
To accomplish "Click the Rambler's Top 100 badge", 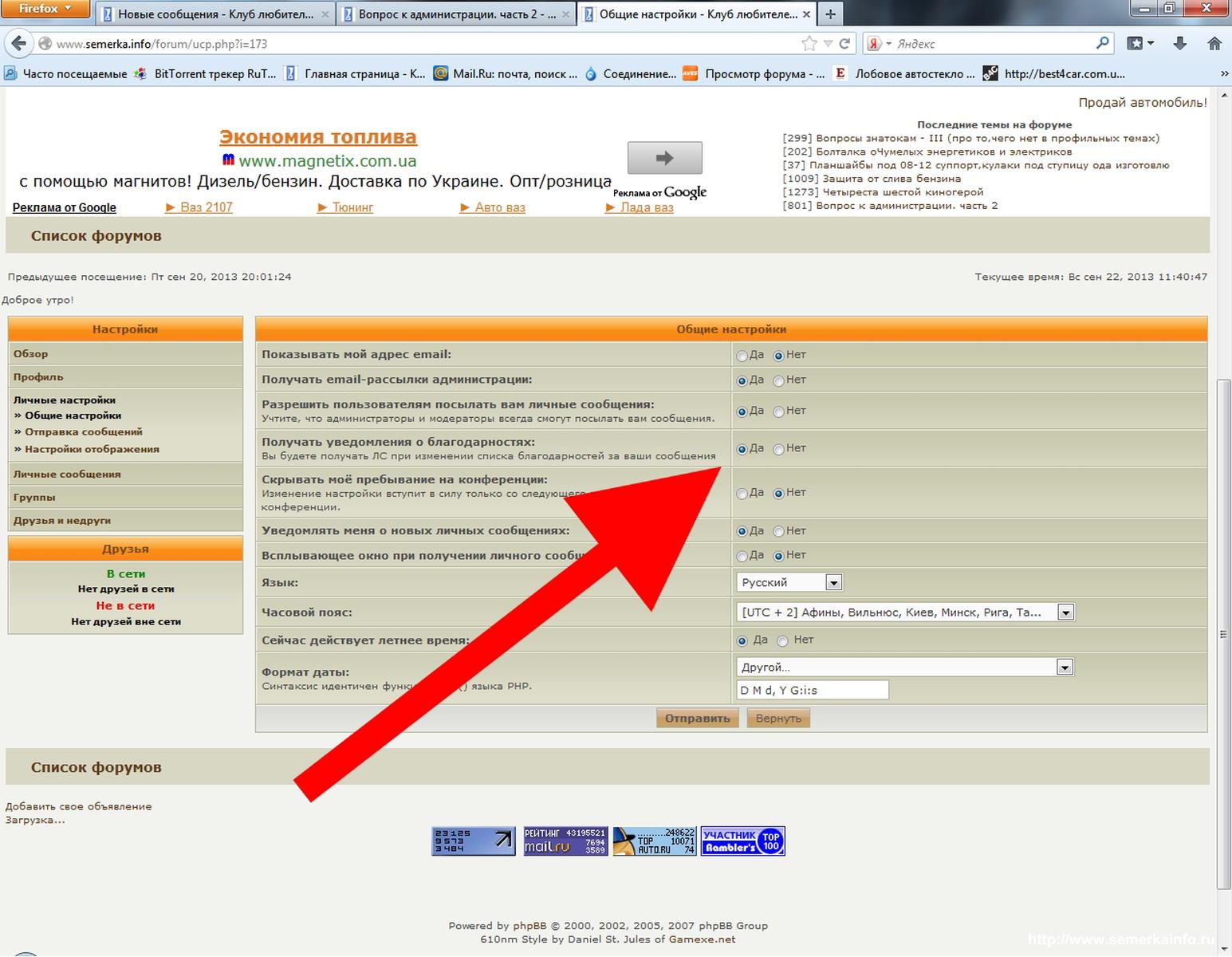I will click(x=742, y=841).
